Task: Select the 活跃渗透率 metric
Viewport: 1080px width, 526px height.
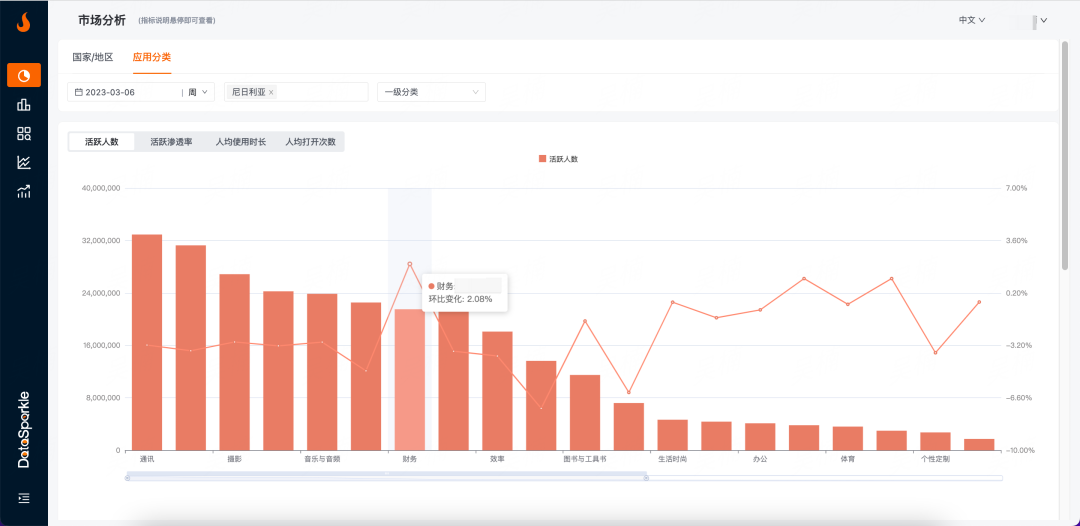Action: point(171,142)
